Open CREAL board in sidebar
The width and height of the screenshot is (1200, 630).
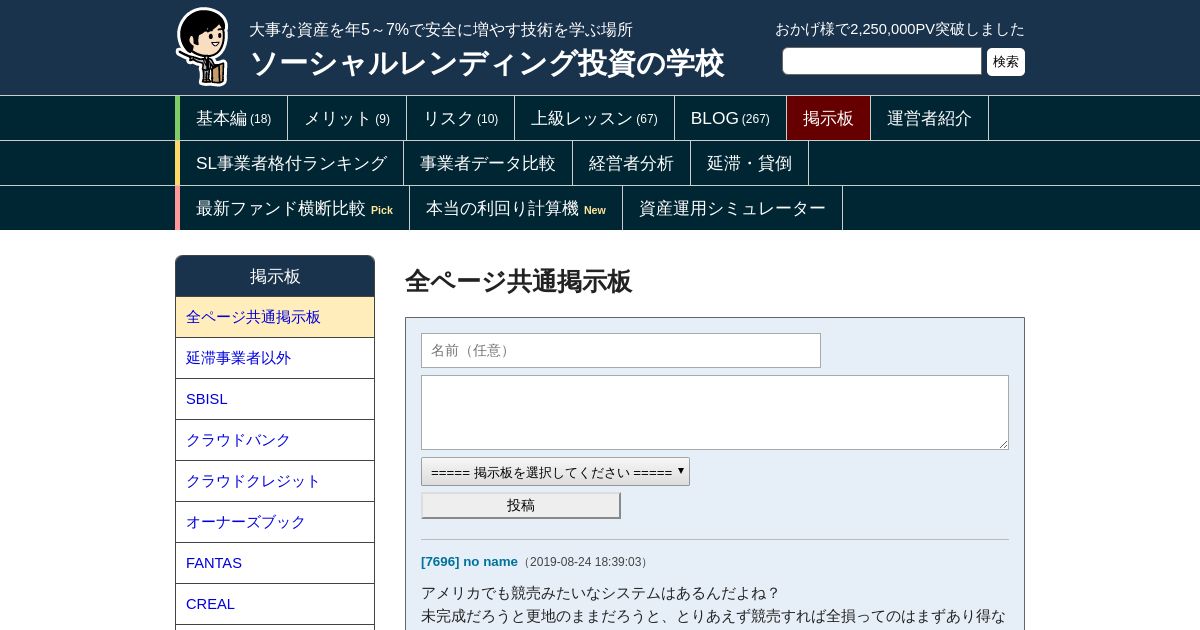(x=275, y=604)
